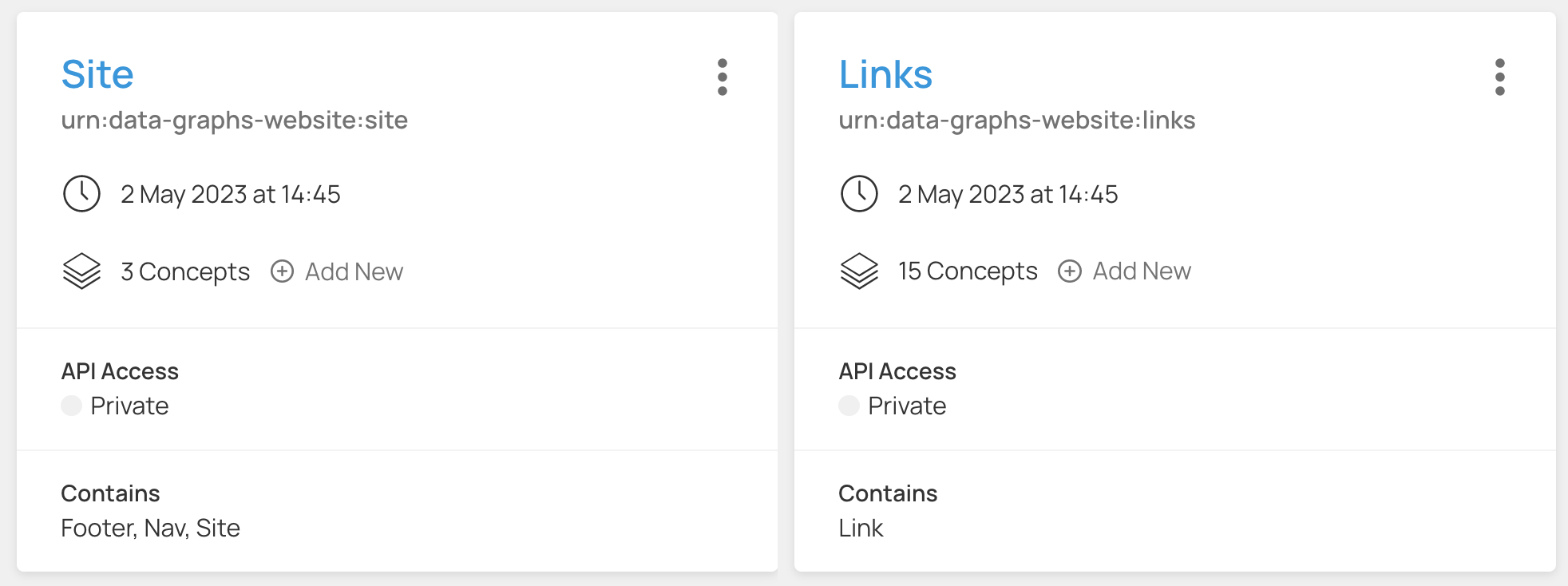
Task: Click the Link entry under Contains
Action: click(861, 528)
